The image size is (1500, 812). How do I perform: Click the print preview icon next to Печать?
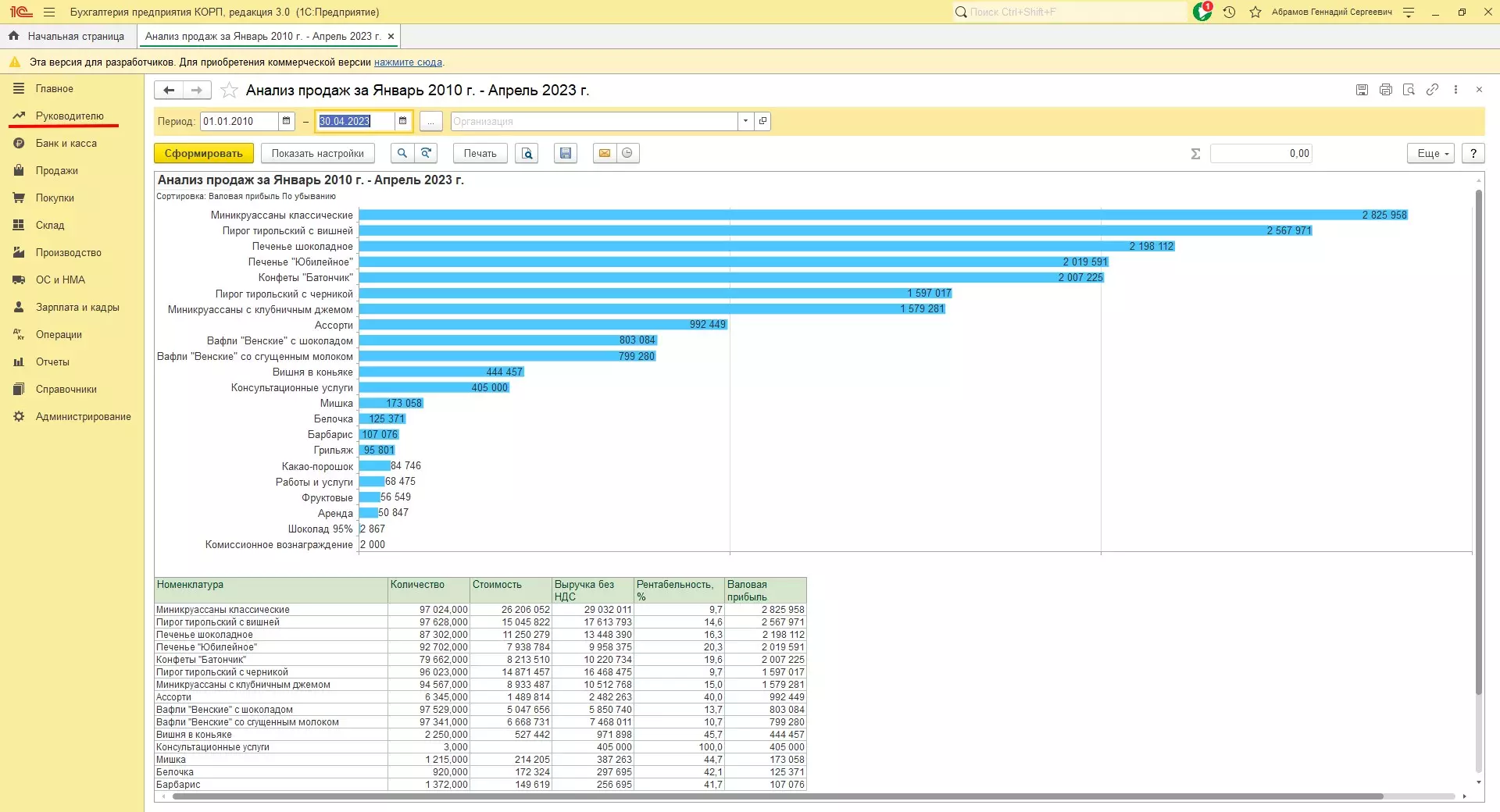pos(527,154)
